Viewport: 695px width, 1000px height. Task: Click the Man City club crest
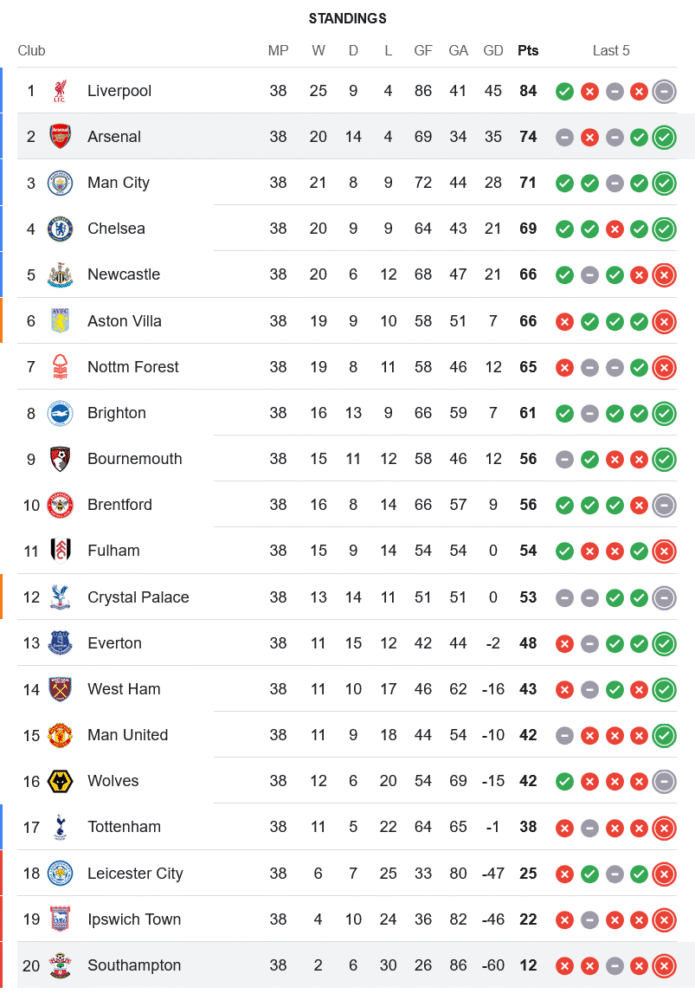pos(60,183)
